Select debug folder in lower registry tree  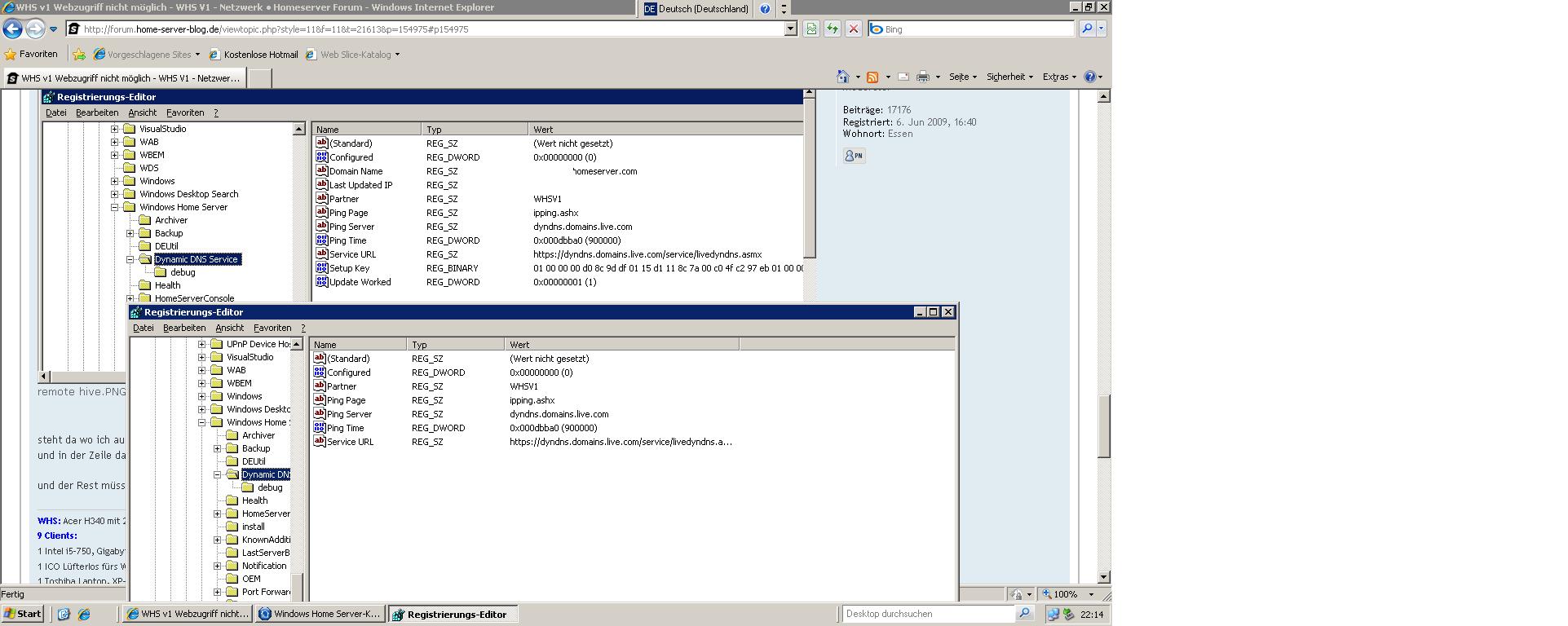pos(262,487)
